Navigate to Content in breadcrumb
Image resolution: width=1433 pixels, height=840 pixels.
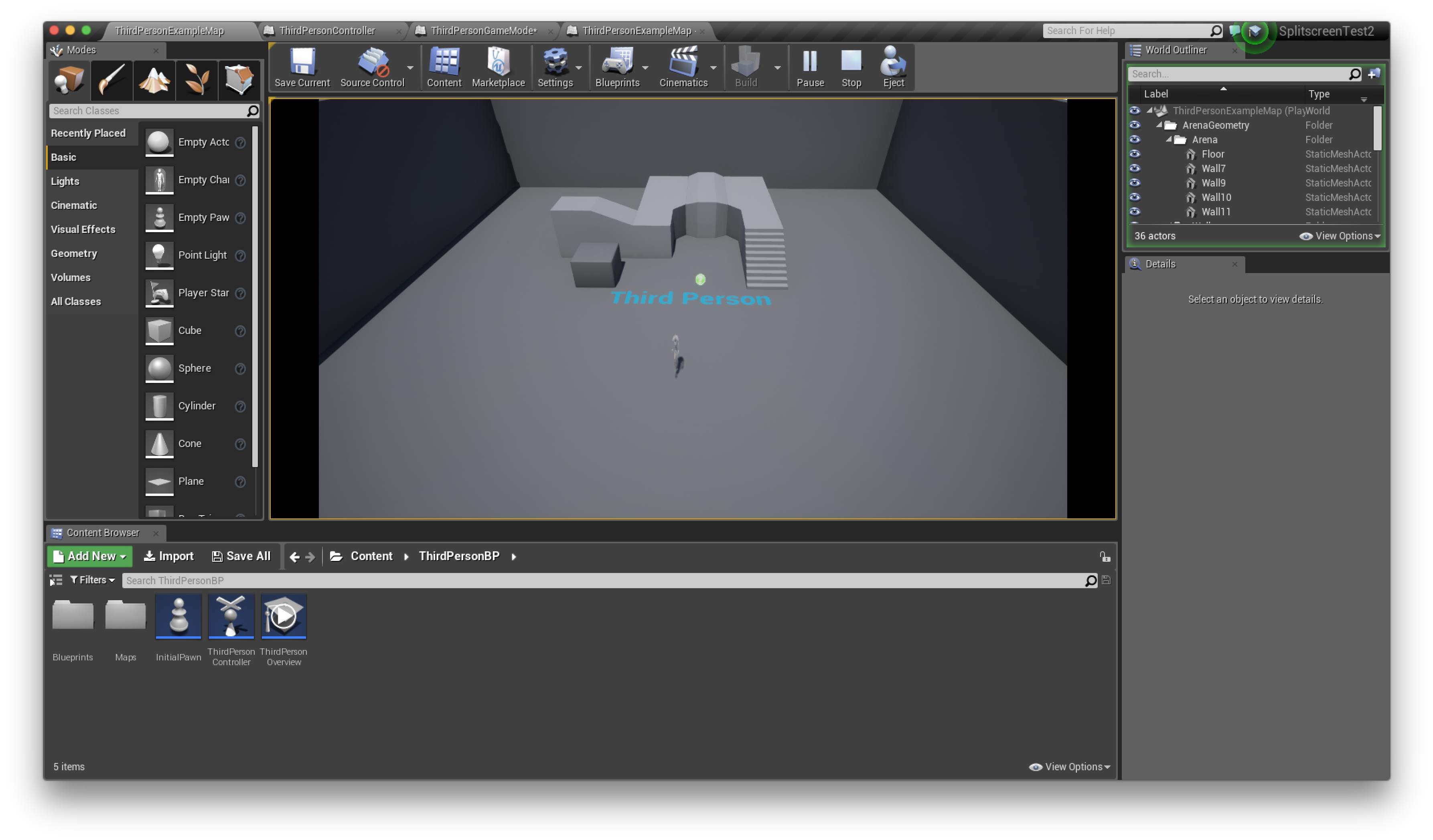pyautogui.click(x=372, y=557)
